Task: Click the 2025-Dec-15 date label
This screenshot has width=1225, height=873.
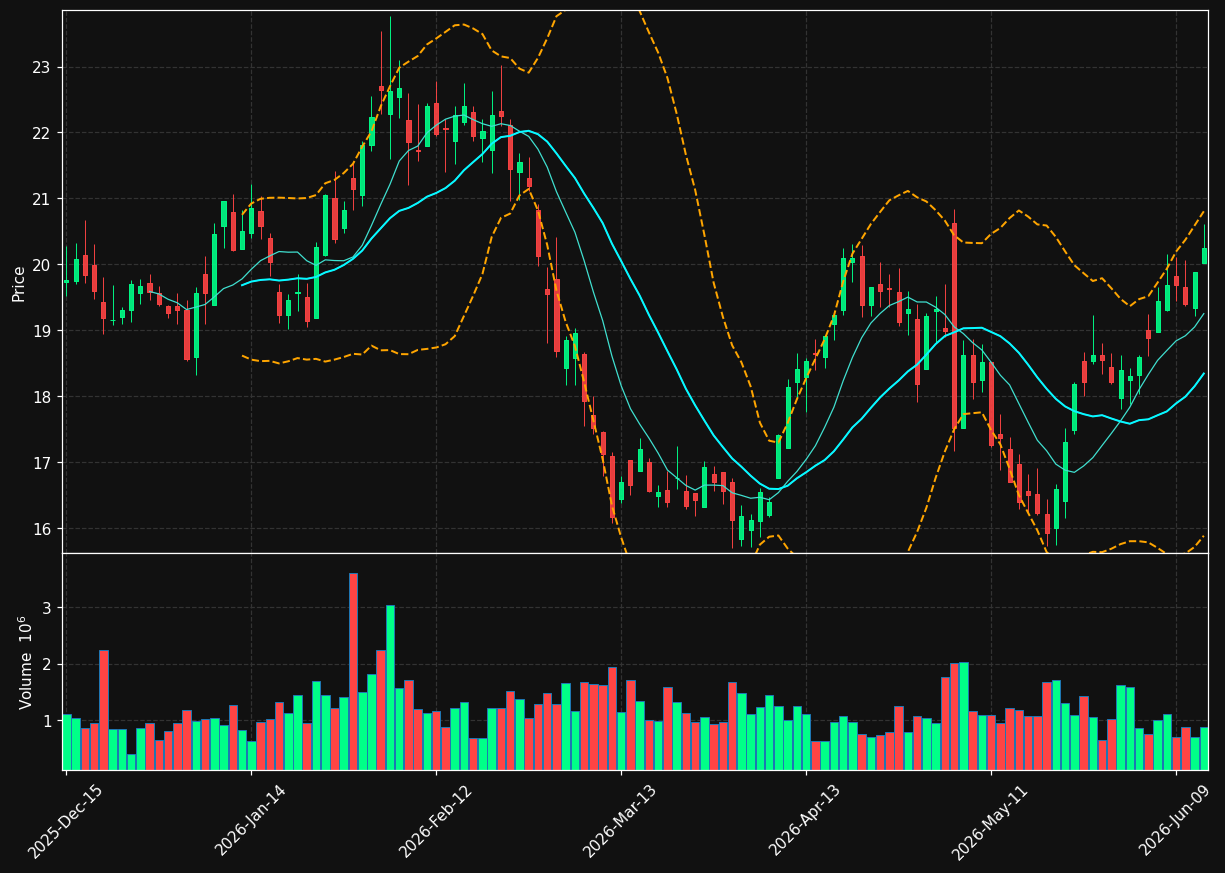Action: coord(65,821)
